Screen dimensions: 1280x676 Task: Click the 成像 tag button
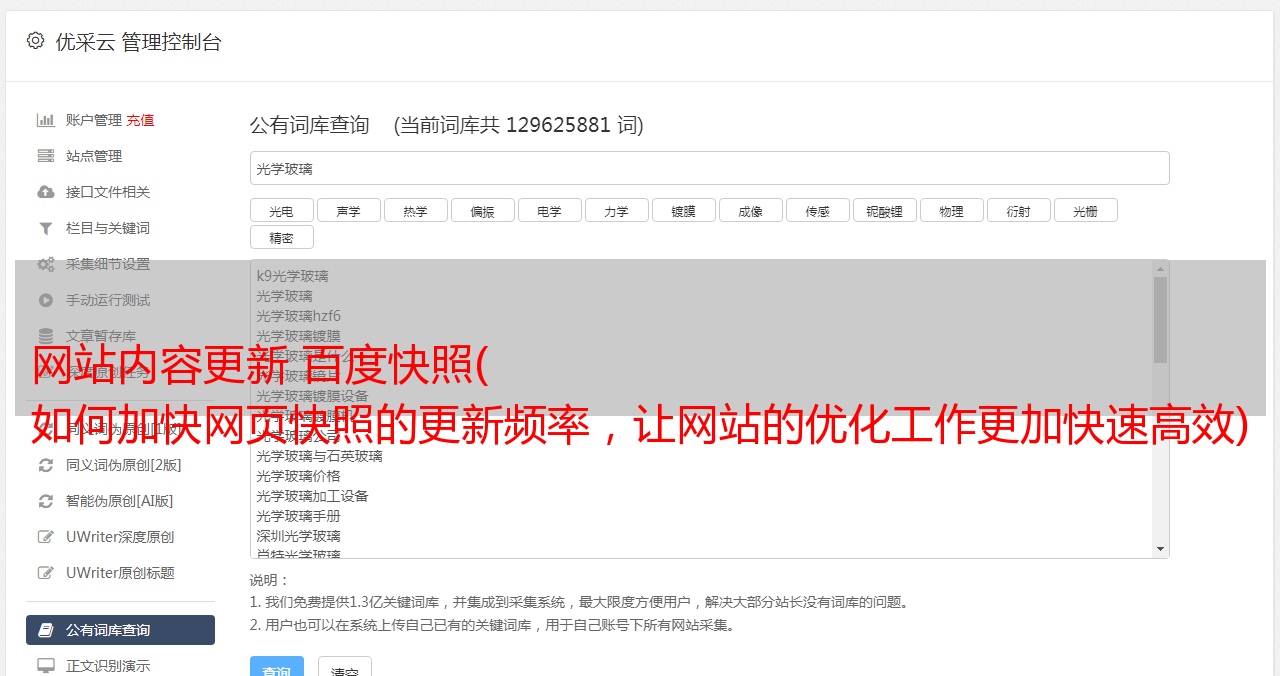(750, 210)
